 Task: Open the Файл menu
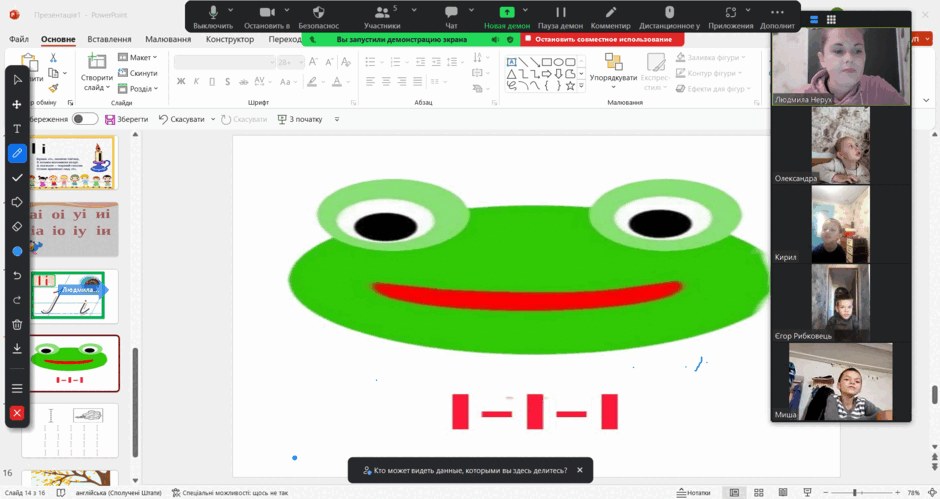click(x=19, y=39)
